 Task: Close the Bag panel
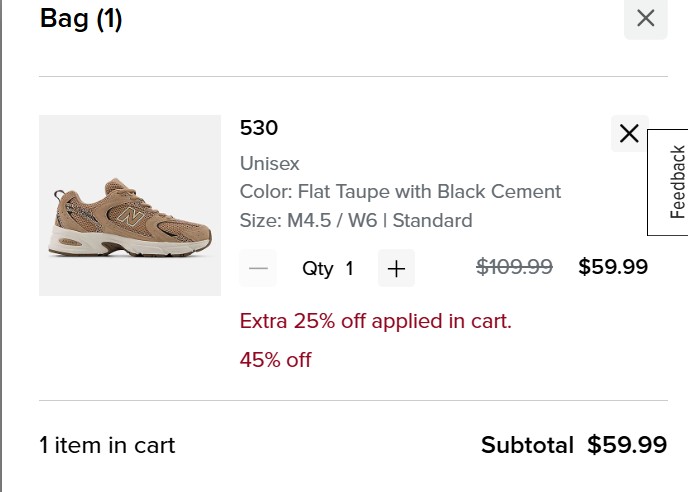645,18
